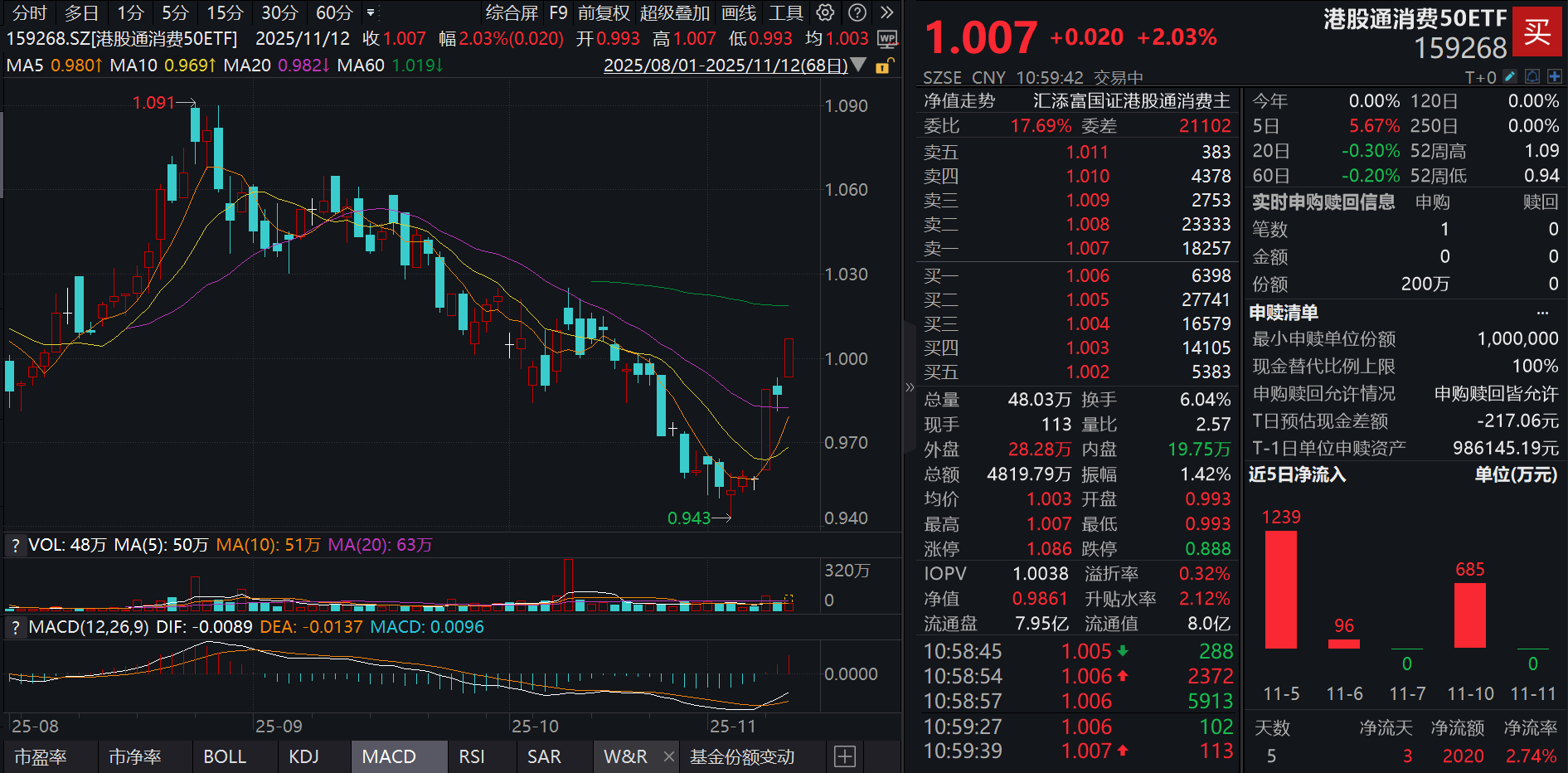
Task: Close the W&R indicator tab
Action: 668,756
